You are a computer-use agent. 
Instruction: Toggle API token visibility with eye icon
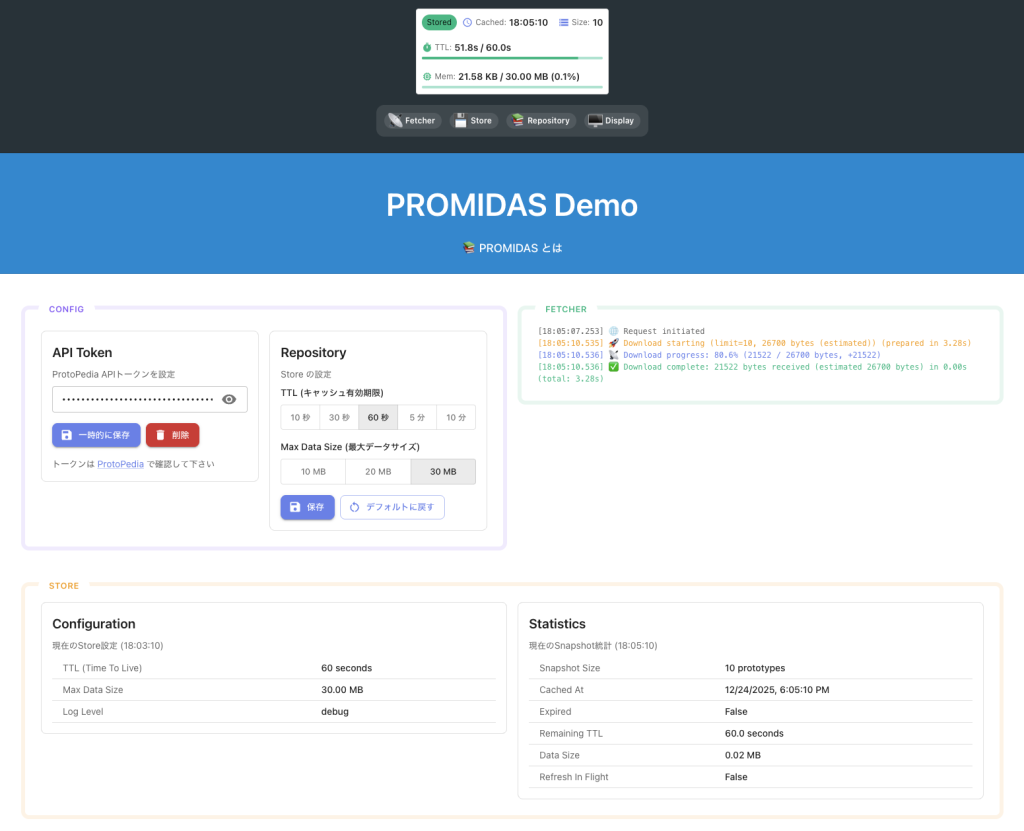[229, 400]
